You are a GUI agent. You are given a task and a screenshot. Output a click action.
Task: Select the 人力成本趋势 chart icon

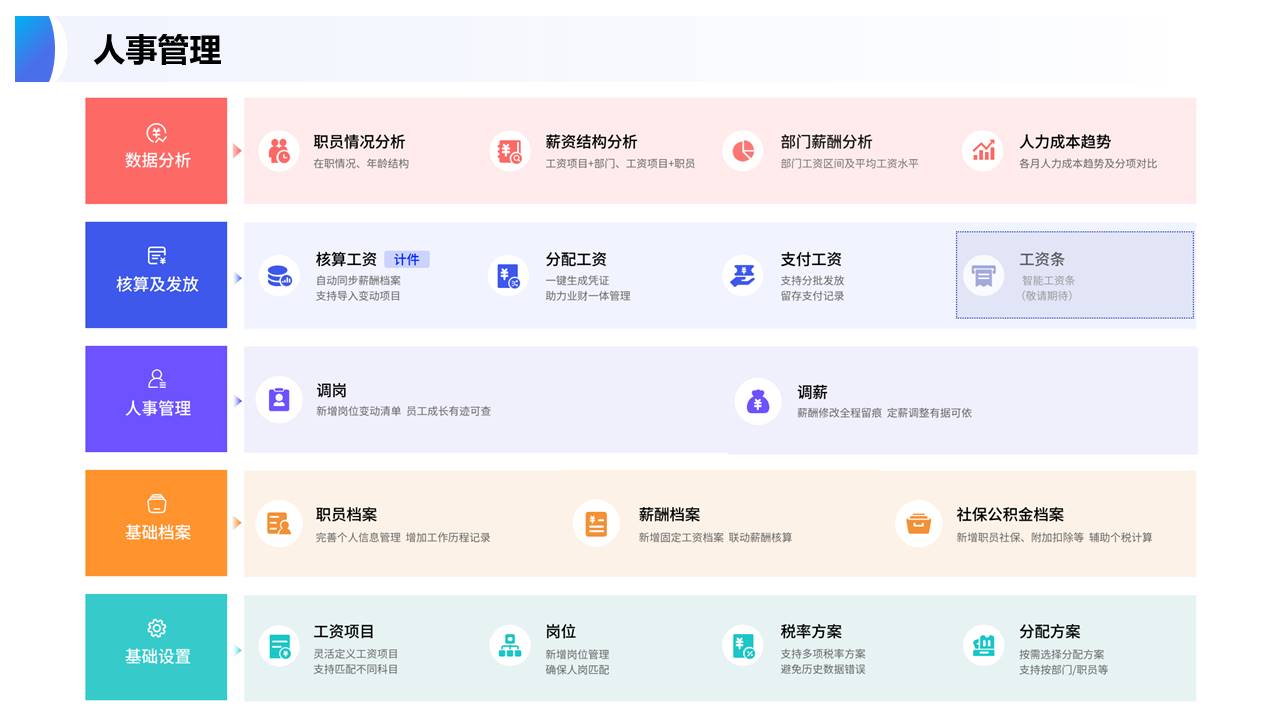[x=983, y=151]
